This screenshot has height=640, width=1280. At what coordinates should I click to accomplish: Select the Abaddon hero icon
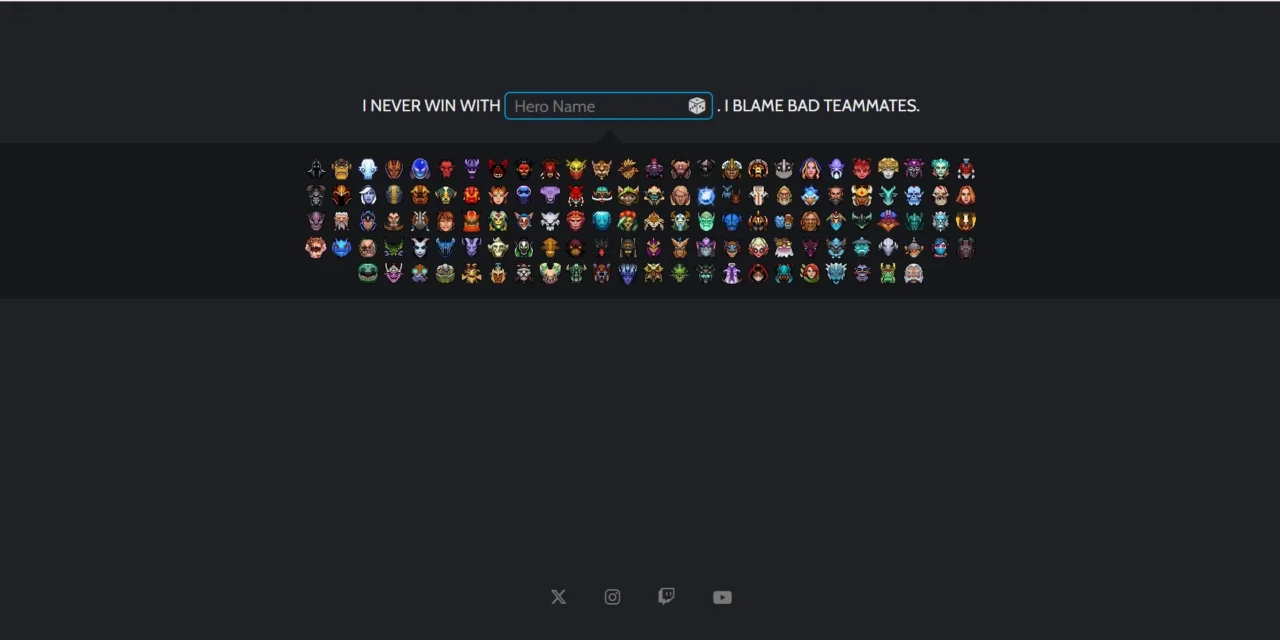(316, 169)
